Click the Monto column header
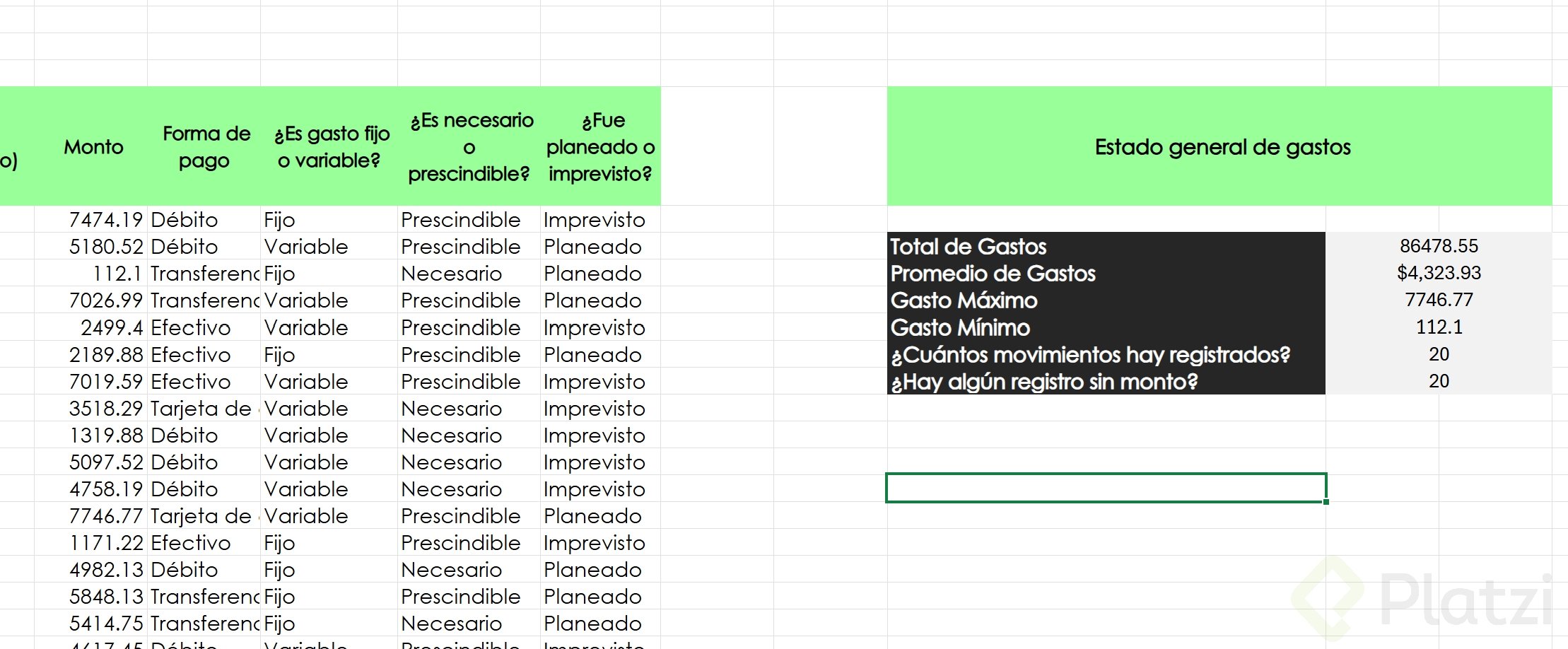The height and width of the screenshot is (649, 1568). point(93,147)
